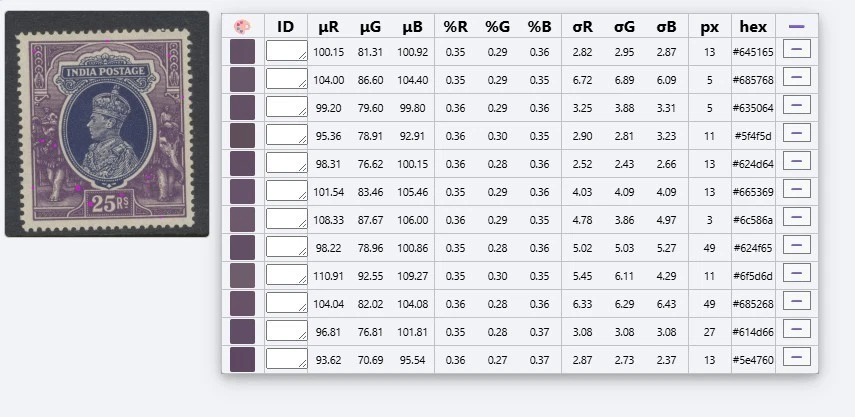Screen dimensions: 855x417
Task: Click the ID field for row #645165
Action: coord(286,51)
